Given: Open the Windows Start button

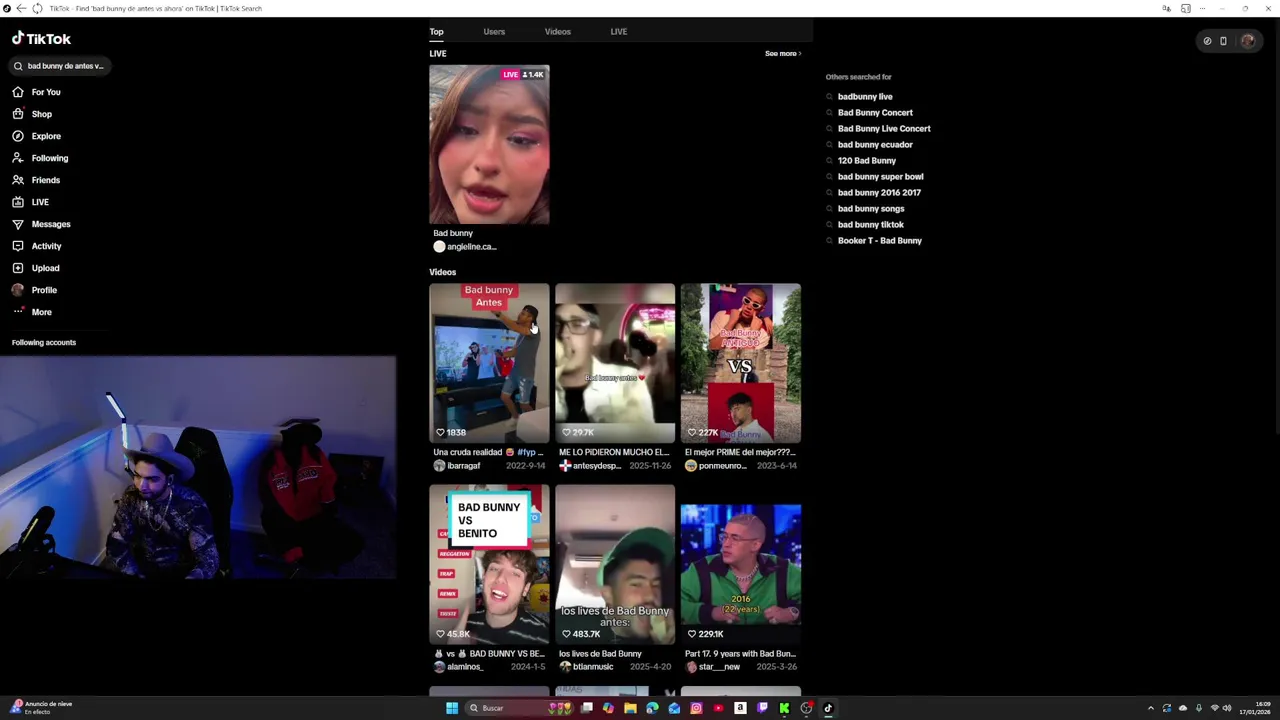Looking at the screenshot, I should point(452,708).
